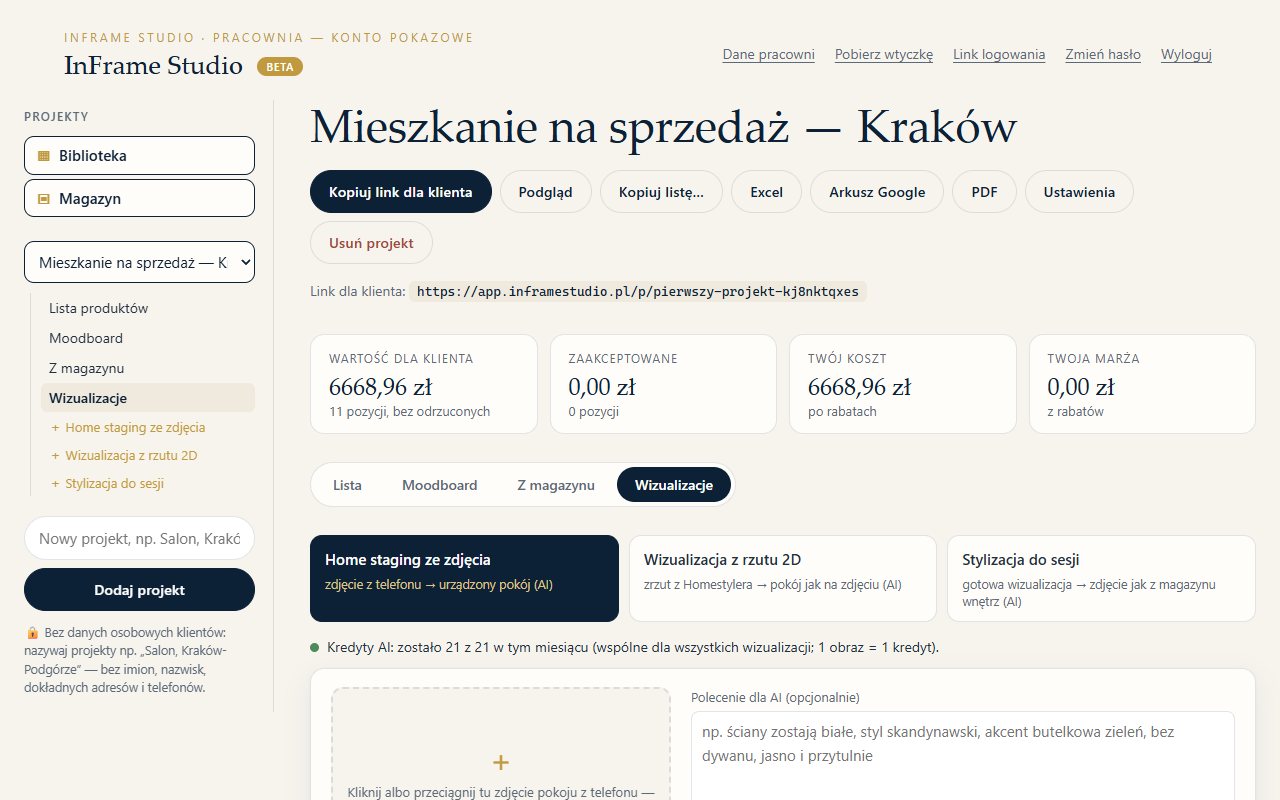Open Biblioteka grid icon in sidebar

[43, 156]
